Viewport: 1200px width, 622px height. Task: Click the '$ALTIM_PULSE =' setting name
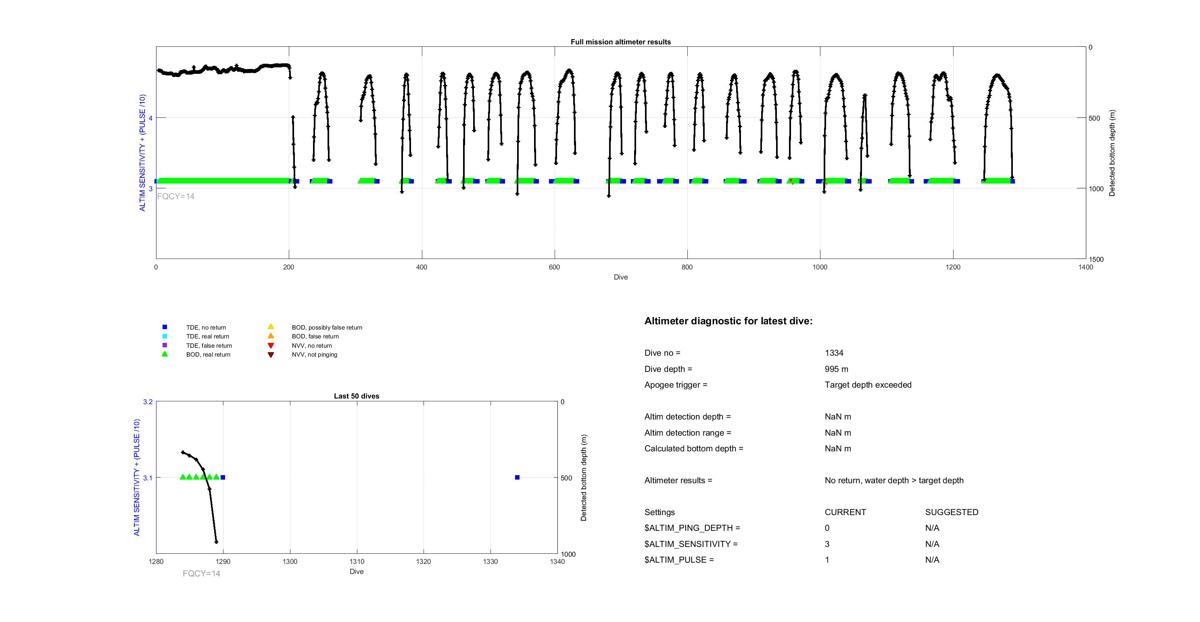pyautogui.click(x=680, y=560)
